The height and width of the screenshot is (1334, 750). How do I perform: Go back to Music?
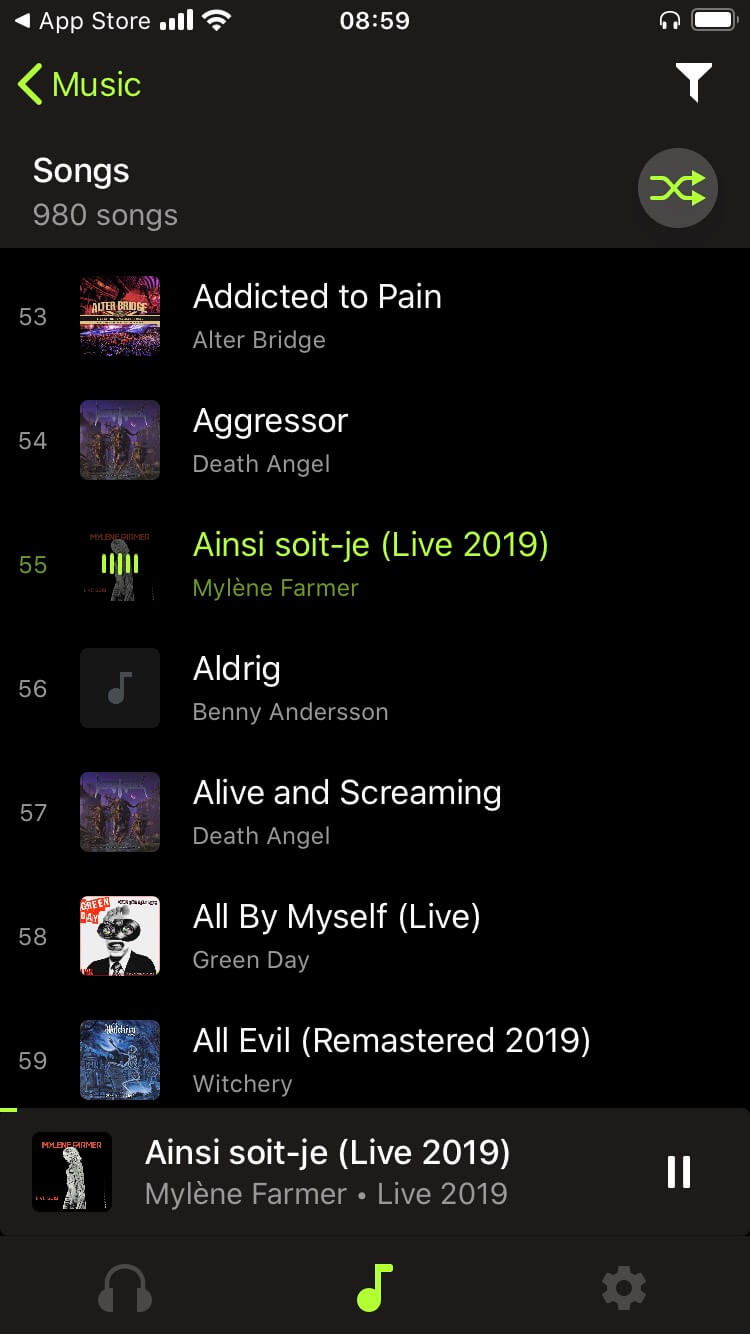(80, 84)
